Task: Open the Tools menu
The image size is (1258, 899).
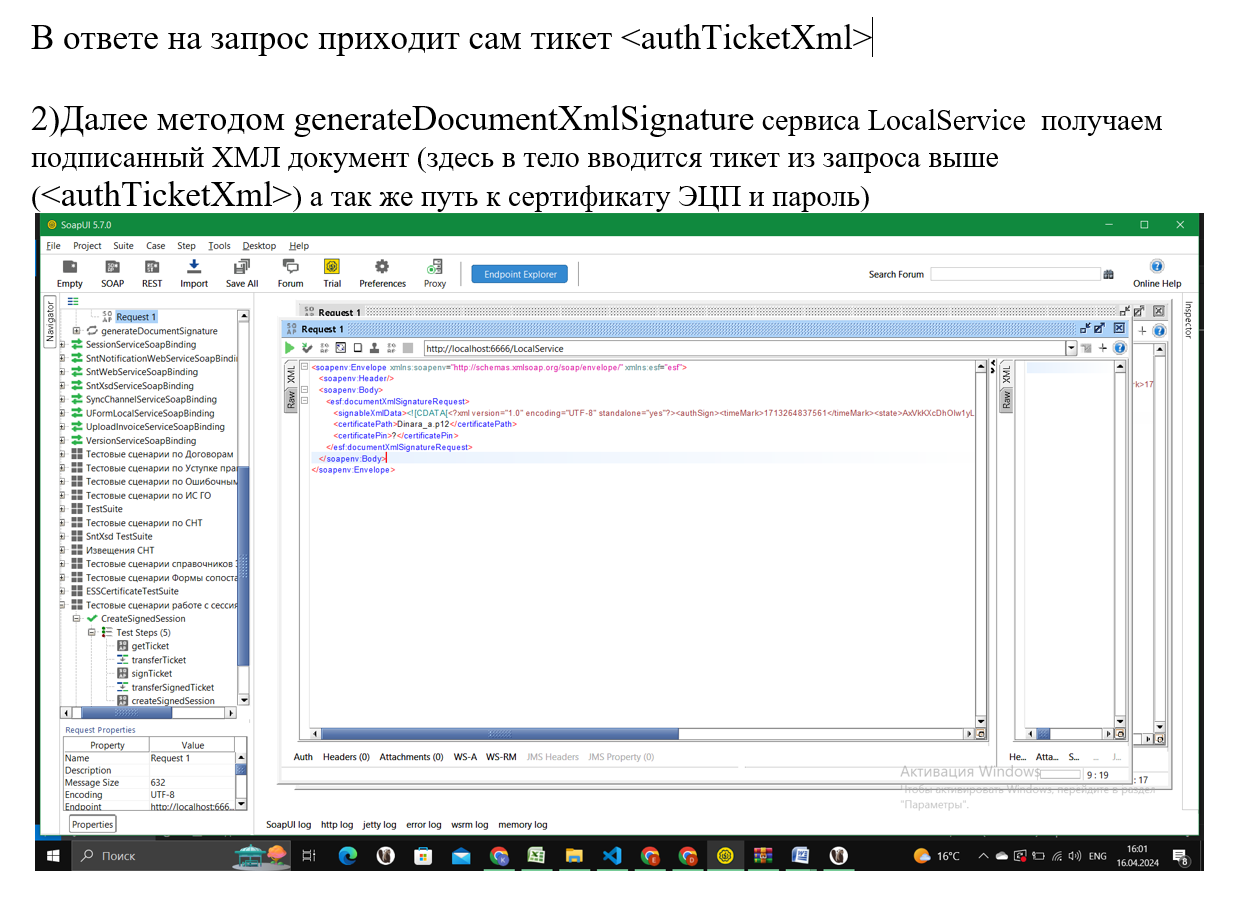Action: pyautogui.click(x=219, y=246)
